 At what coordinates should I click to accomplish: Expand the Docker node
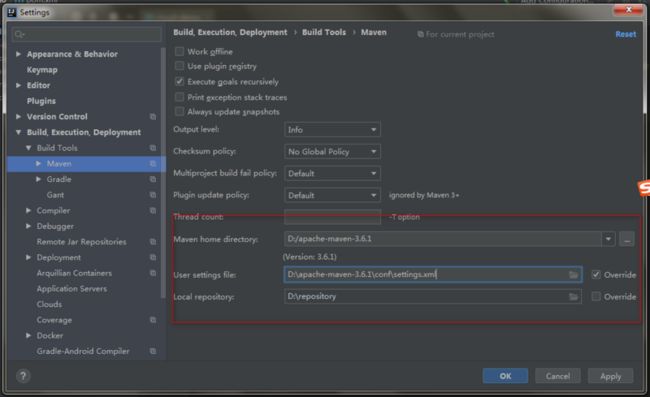[x=29, y=336]
